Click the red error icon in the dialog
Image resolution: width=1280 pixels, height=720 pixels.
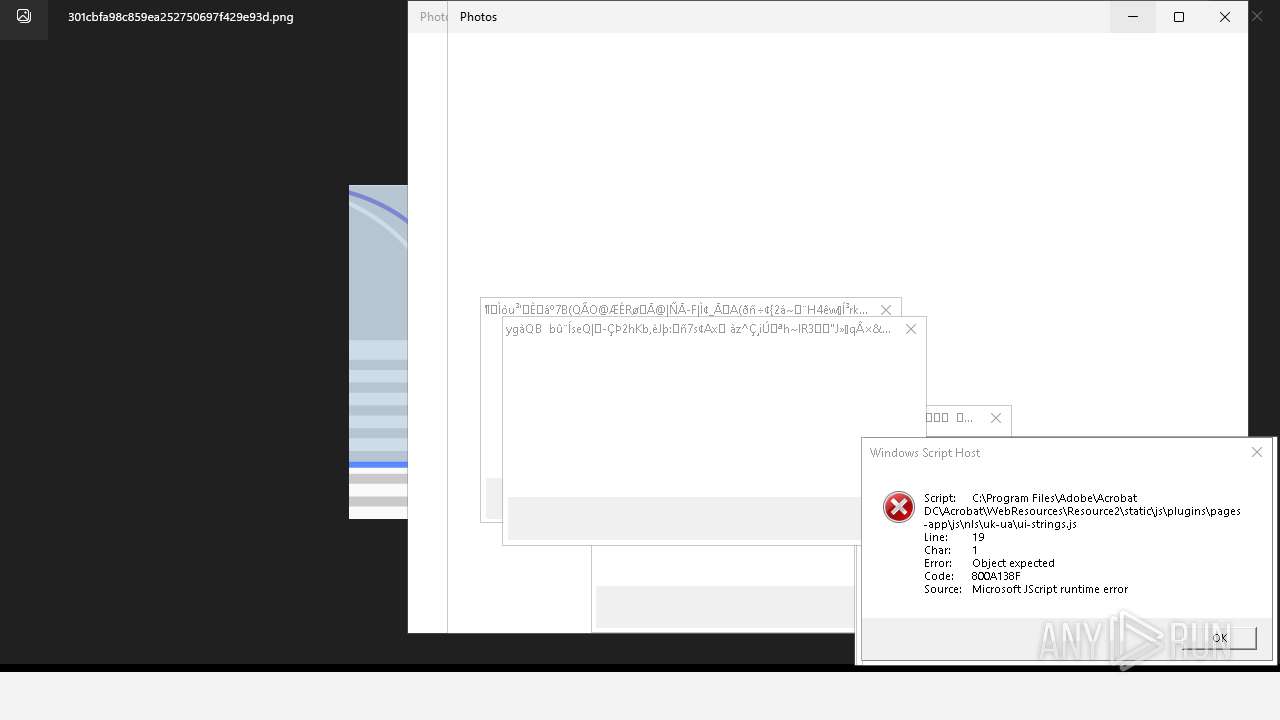(898, 507)
